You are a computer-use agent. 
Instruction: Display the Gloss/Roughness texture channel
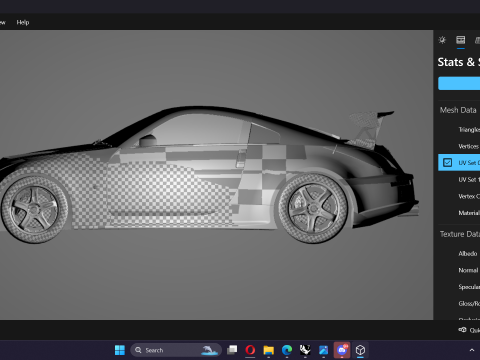(x=469, y=304)
